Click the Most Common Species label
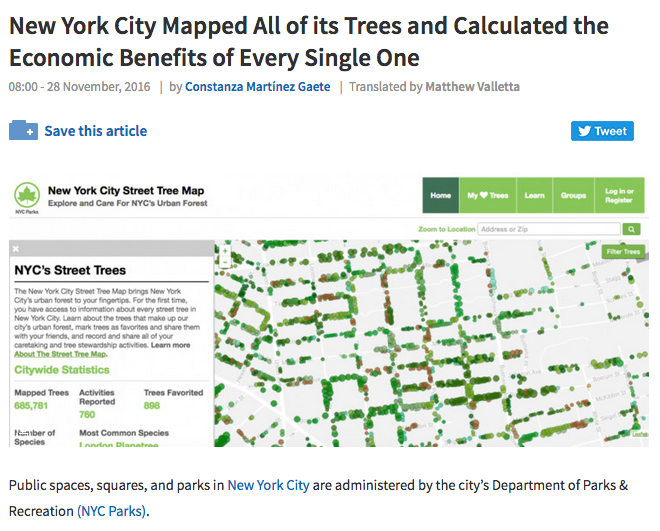This screenshot has height=531, width=660. [x=124, y=433]
